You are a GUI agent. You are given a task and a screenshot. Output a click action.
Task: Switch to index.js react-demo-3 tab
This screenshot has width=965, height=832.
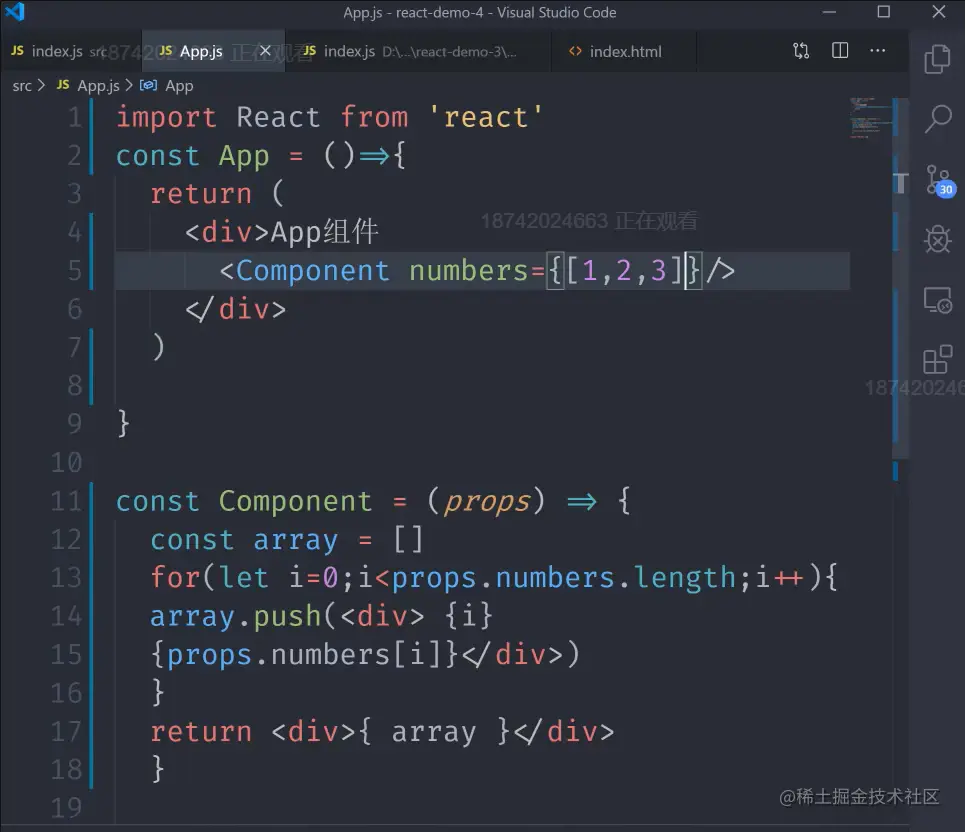(x=418, y=51)
